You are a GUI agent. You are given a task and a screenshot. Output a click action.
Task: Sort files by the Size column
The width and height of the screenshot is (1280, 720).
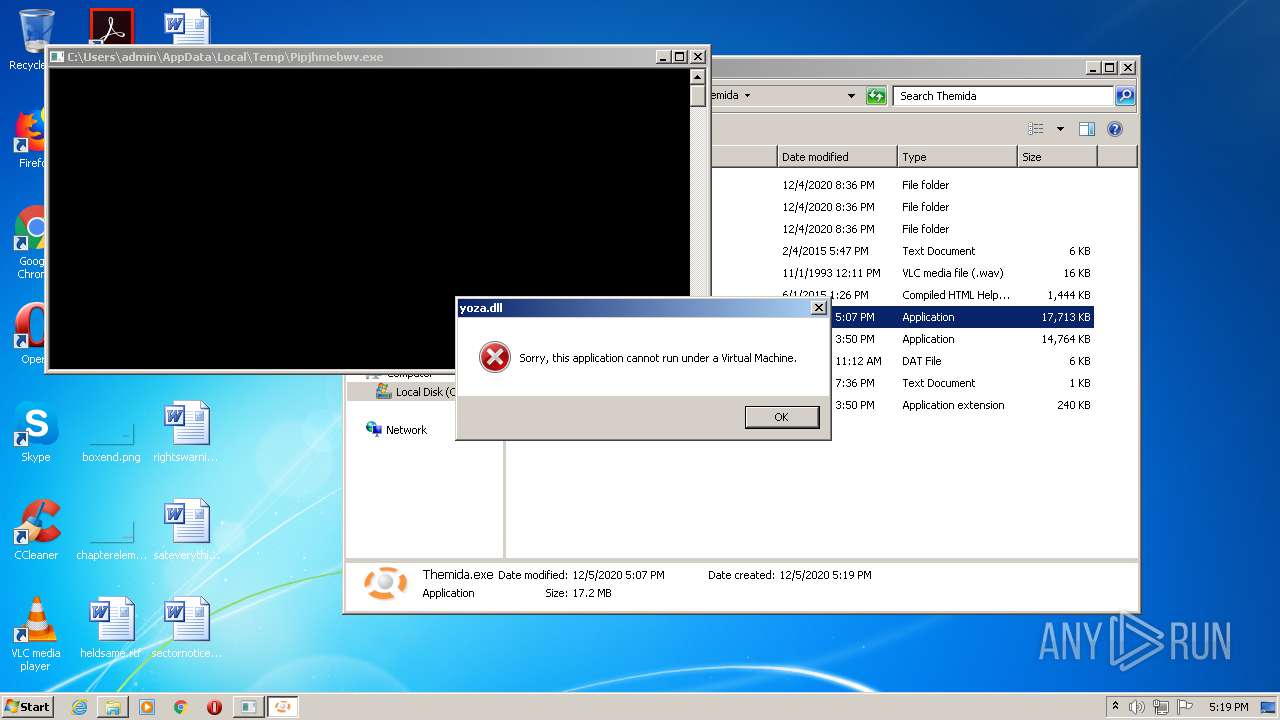pyautogui.click(x=1057, y=157)
